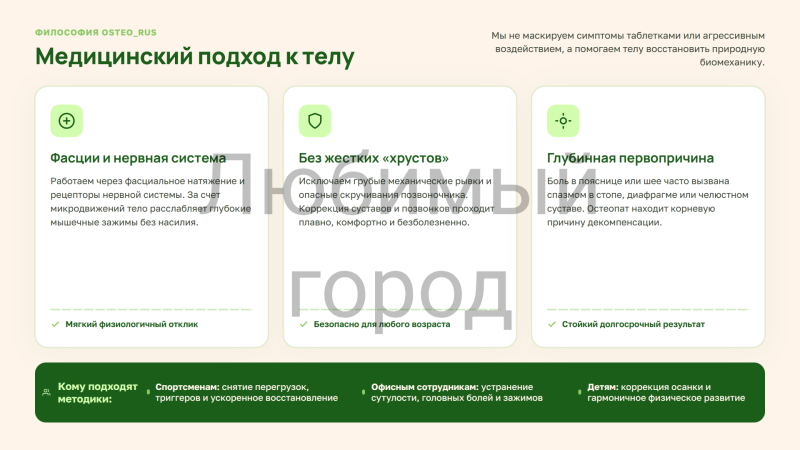This screenshot has width=800, height=450.
Task: Click checkmark beside Мягкий физиологичный отклик
Action: pyautogui.click(x=55, y=324)
